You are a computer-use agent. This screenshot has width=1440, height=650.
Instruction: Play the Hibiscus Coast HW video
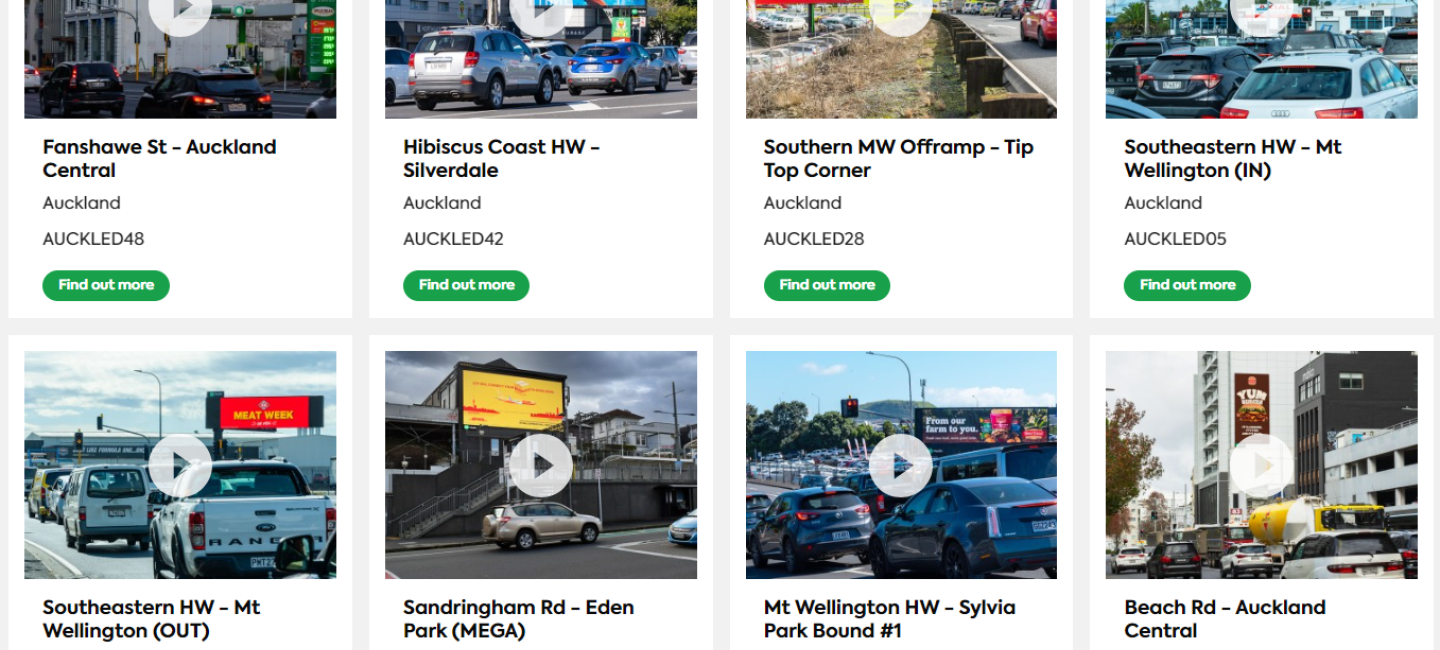click(x=541, y=14)
